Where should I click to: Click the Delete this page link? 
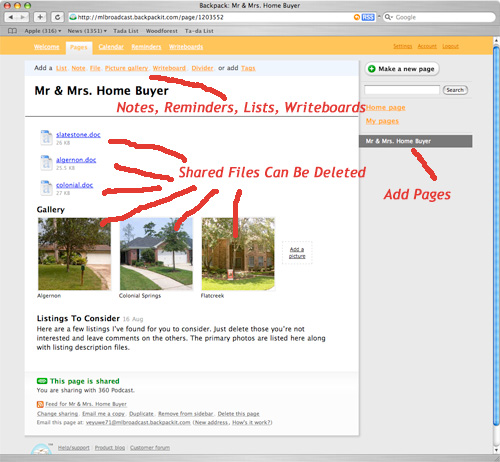[x=238, y=413]
